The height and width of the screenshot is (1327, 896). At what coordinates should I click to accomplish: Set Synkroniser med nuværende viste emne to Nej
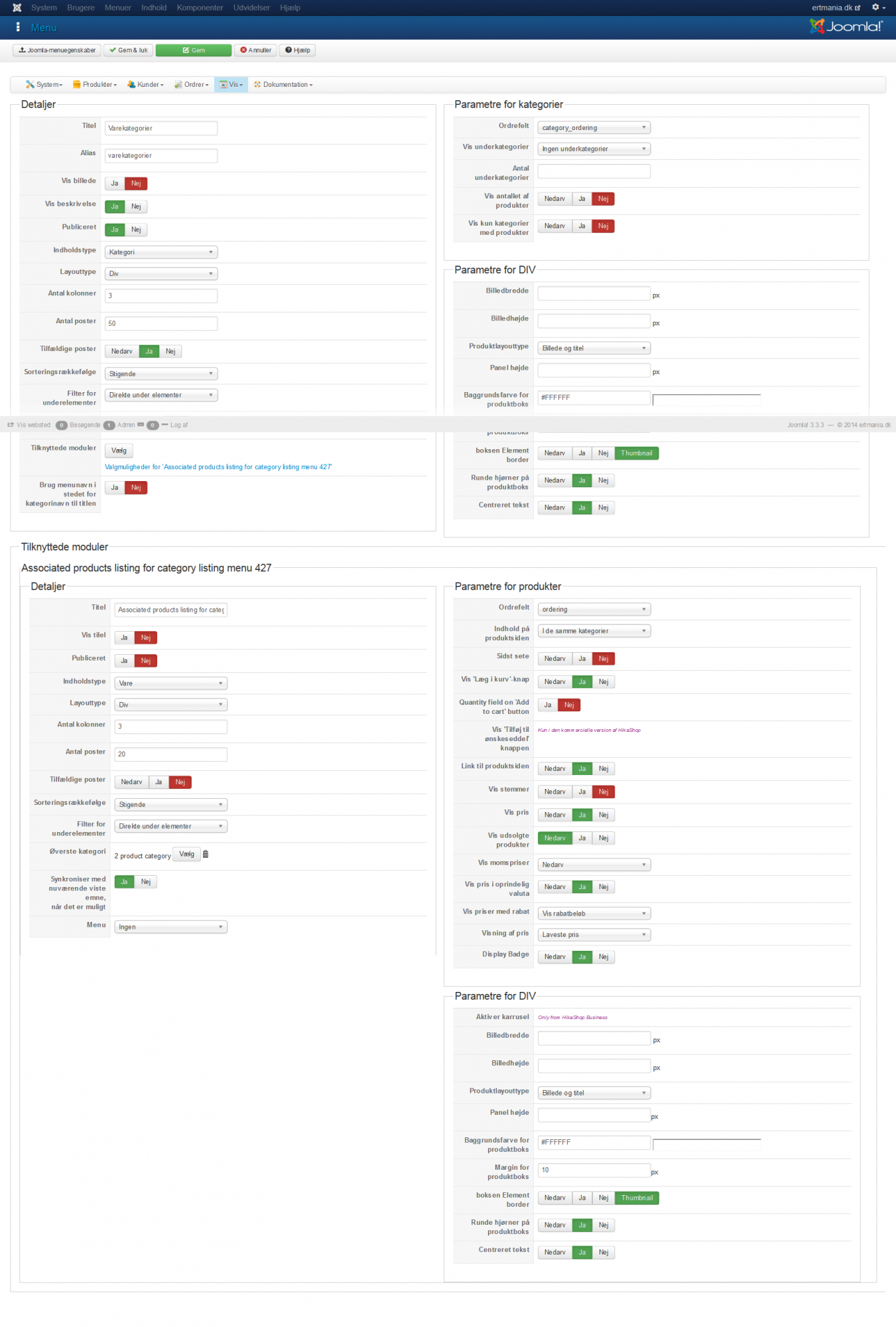click(146, 882)
